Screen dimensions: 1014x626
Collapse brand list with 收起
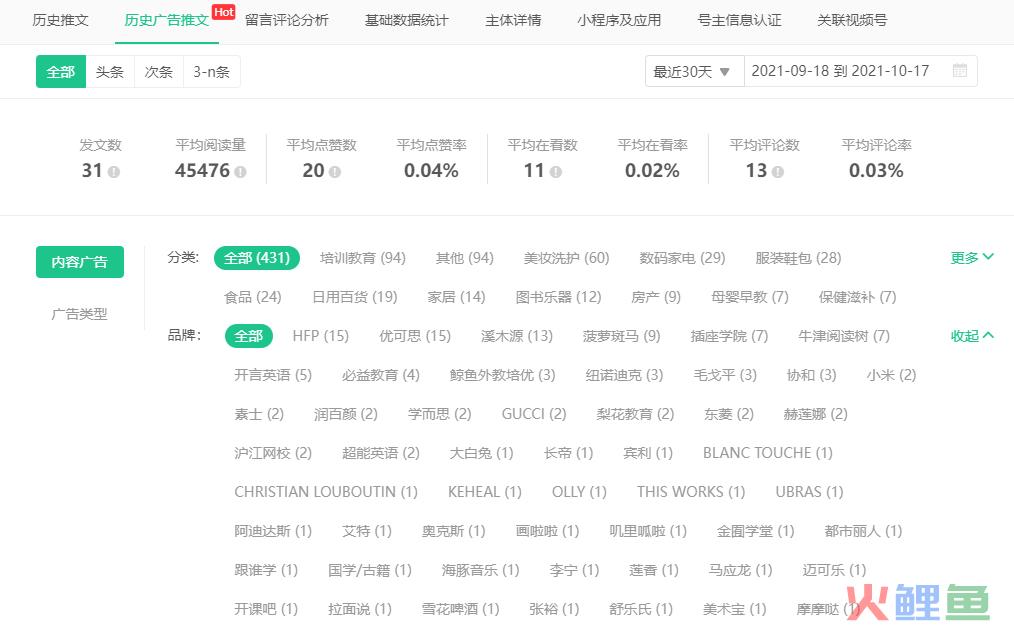(x=971, y=336)
